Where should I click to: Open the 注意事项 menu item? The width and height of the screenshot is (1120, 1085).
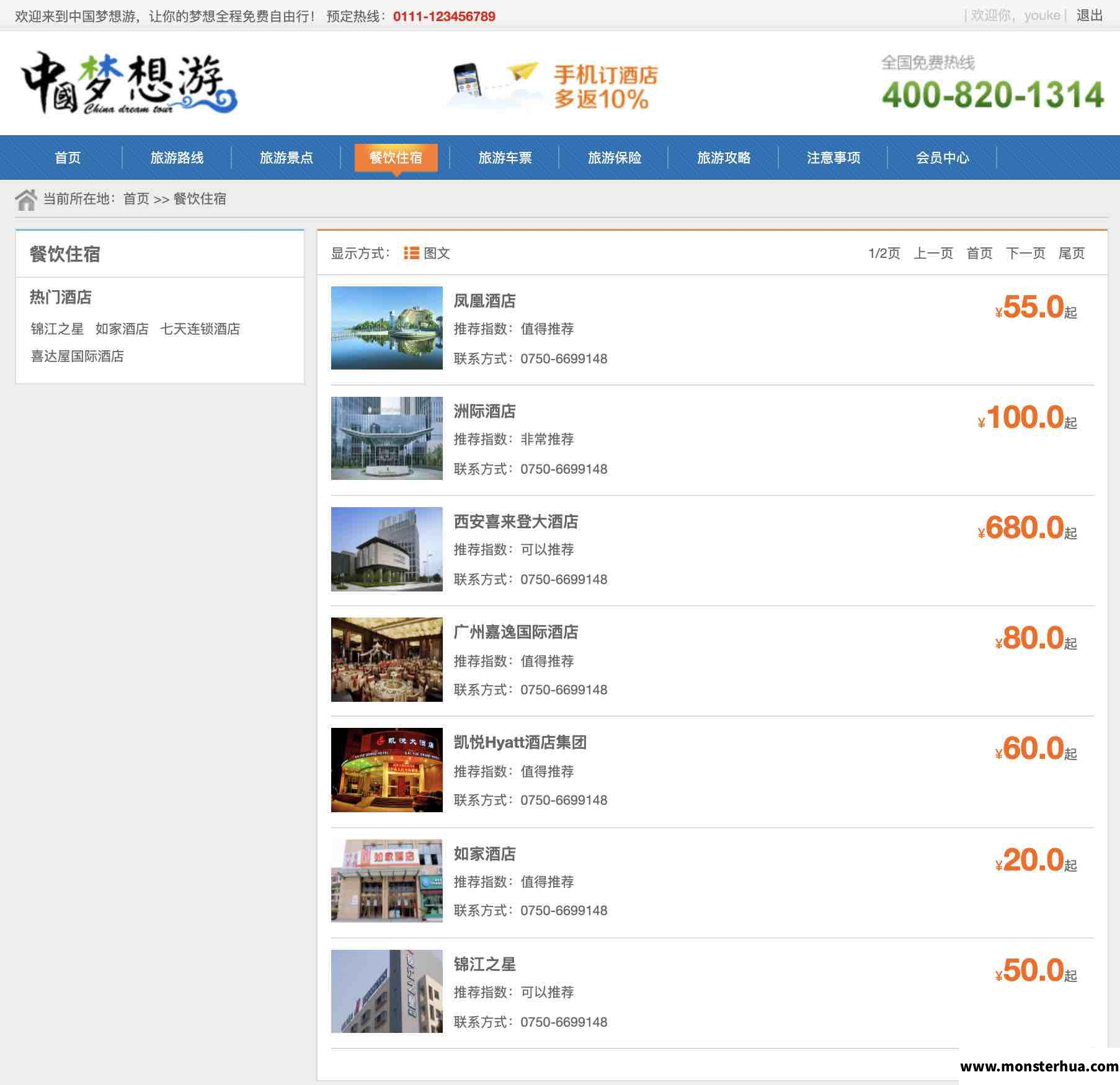tap(833, 157)
